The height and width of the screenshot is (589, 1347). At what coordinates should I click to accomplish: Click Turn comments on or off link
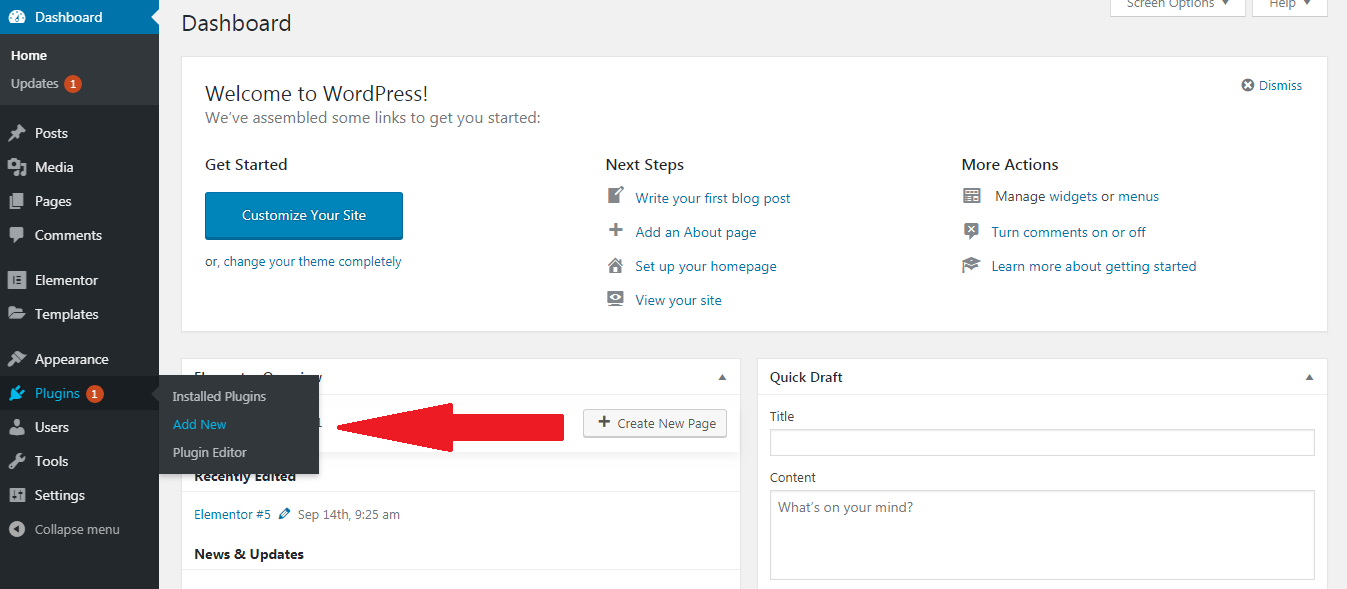1068,232
